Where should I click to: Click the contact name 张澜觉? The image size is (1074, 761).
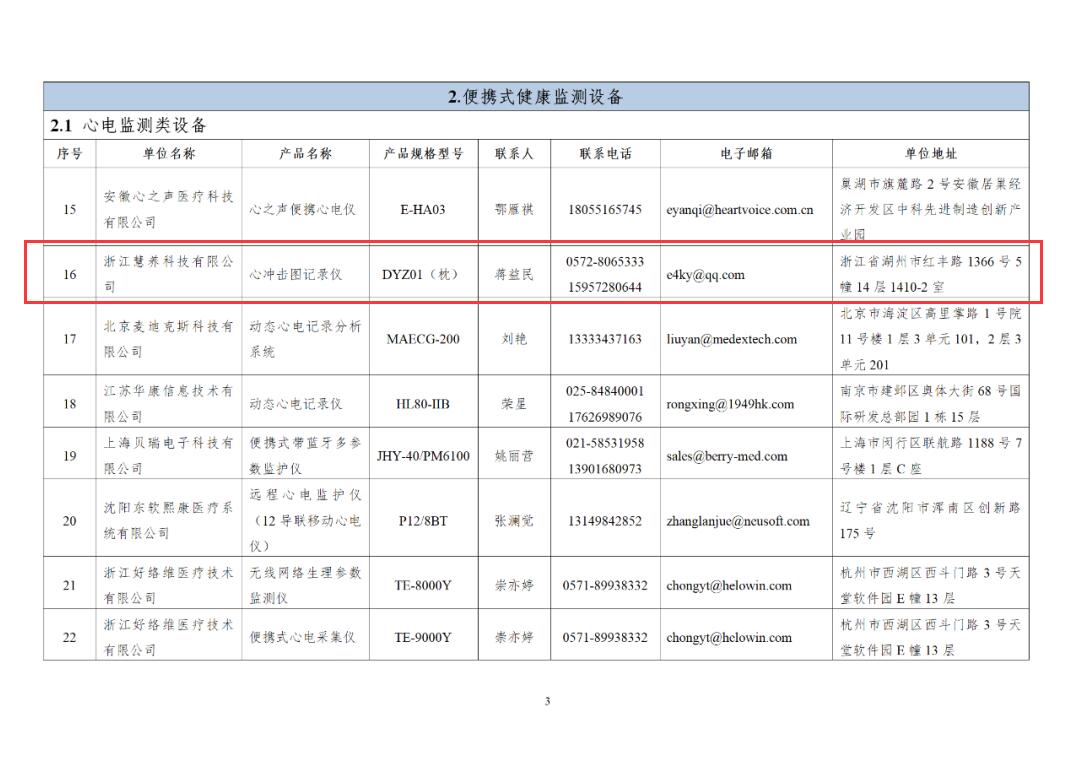(x=514, y=521)
